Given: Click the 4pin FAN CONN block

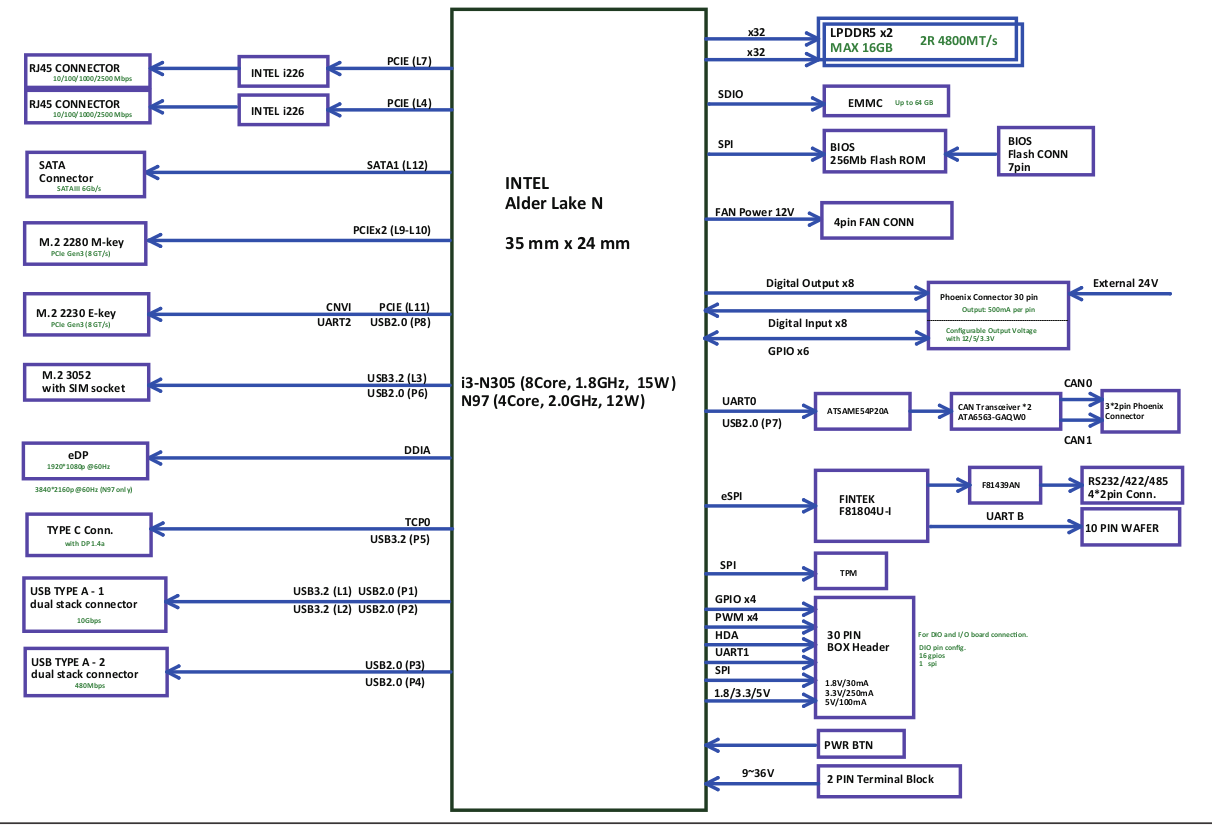Looking at the screenshot, I should pos(886,221).
